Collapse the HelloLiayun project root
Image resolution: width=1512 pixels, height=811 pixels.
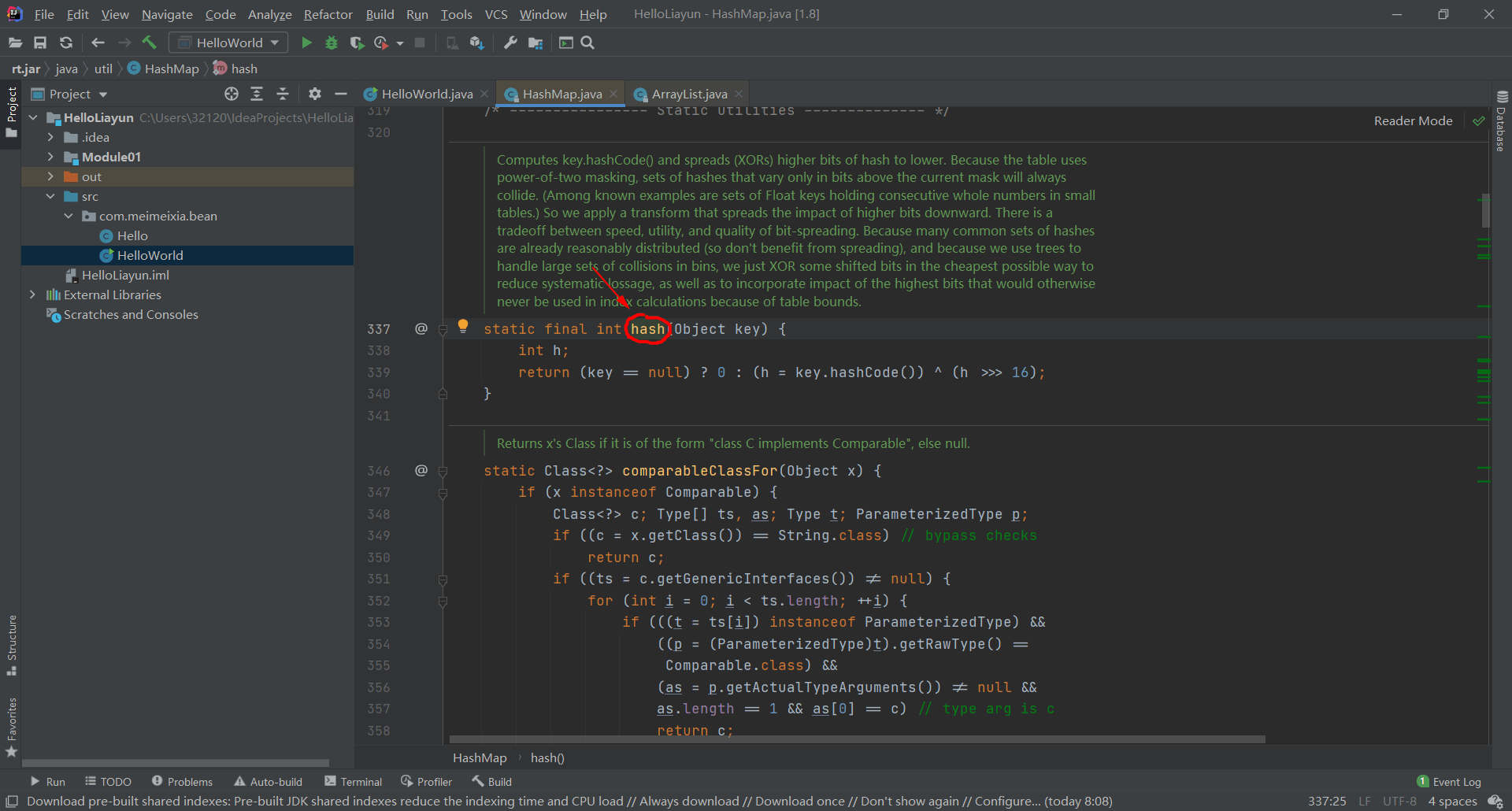[33, 117]
